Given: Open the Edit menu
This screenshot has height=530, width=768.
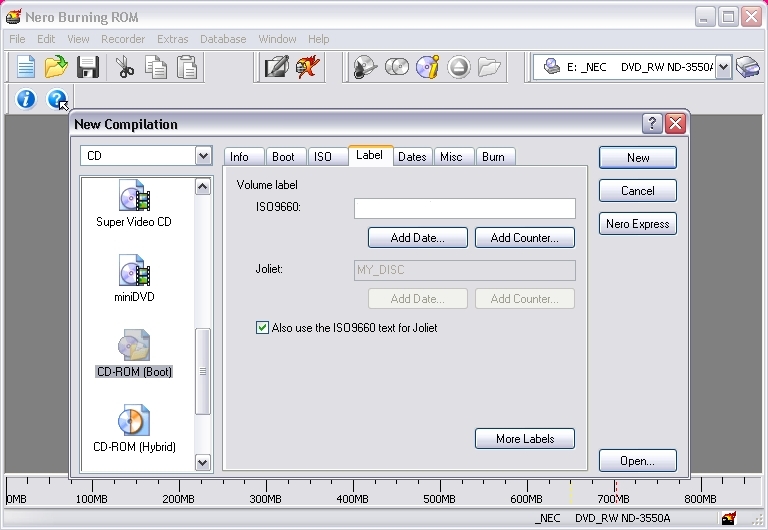Looking at the screenshot, I should point(46,39).
